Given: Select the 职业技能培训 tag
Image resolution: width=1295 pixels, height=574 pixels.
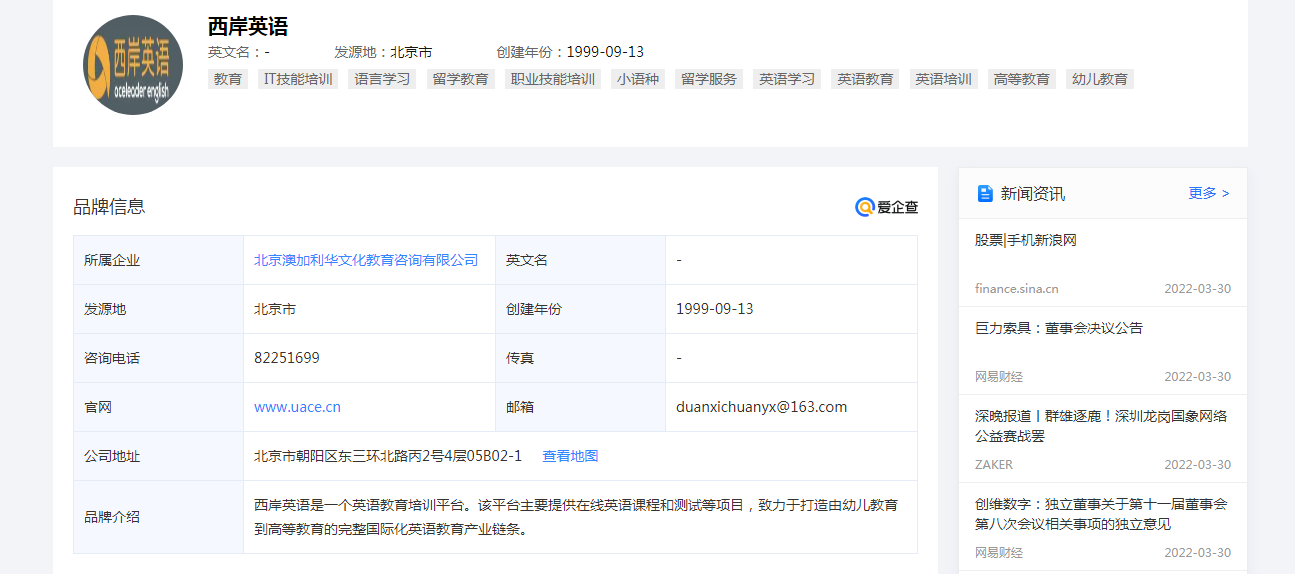Looking at the screenshot, I should click(x=553, y=79).
